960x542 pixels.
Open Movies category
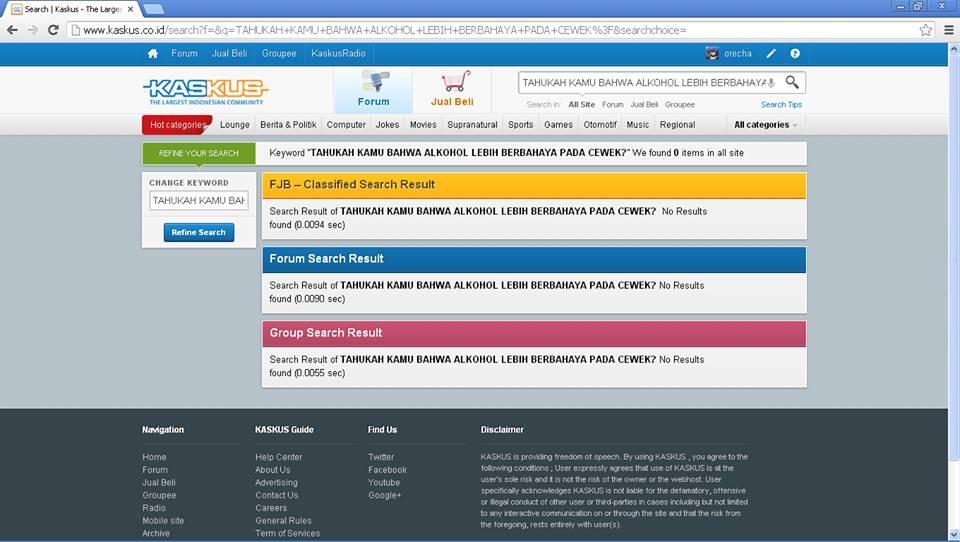423,124
